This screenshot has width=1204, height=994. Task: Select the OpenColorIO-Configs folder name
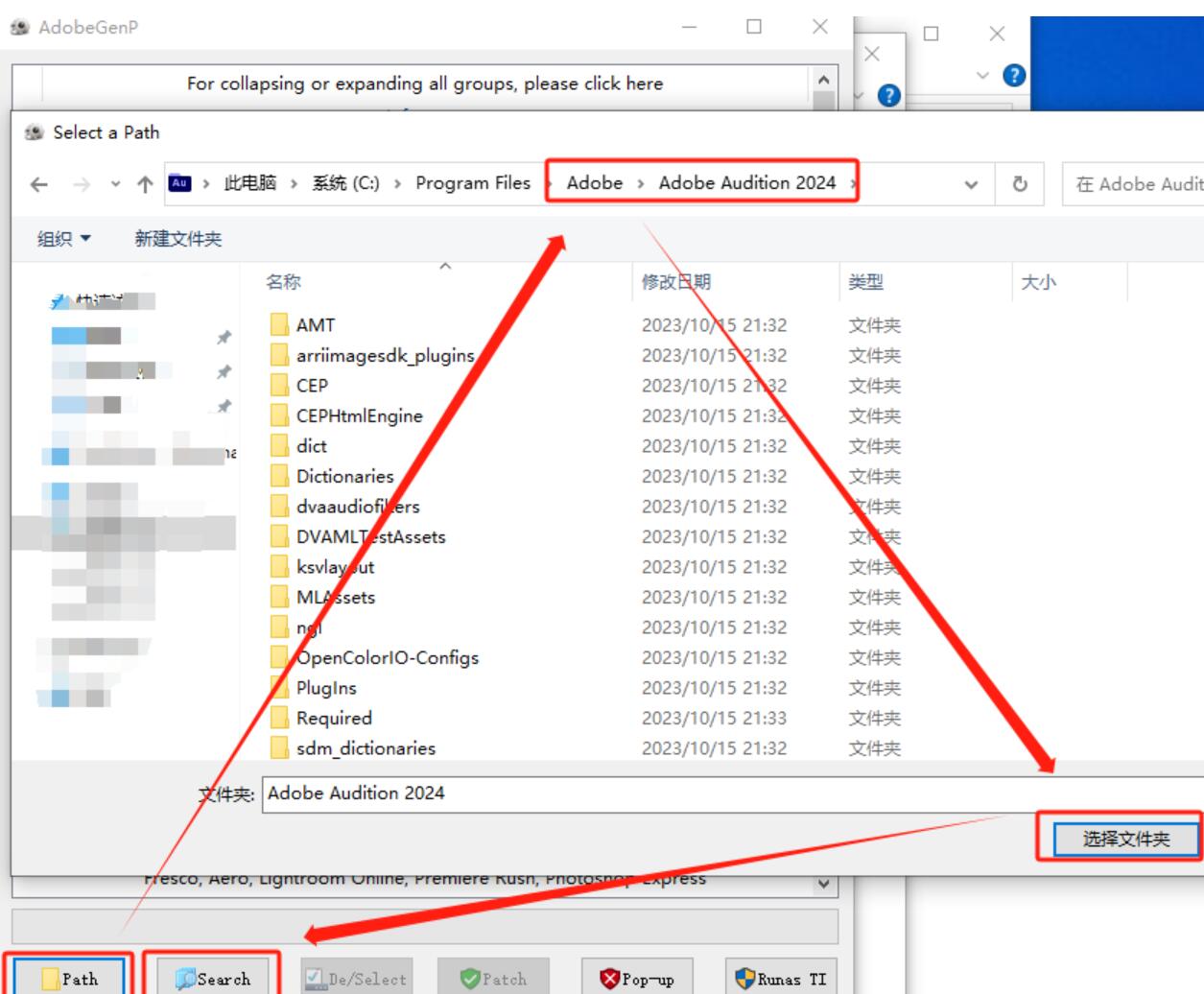[x=388, y=657]
